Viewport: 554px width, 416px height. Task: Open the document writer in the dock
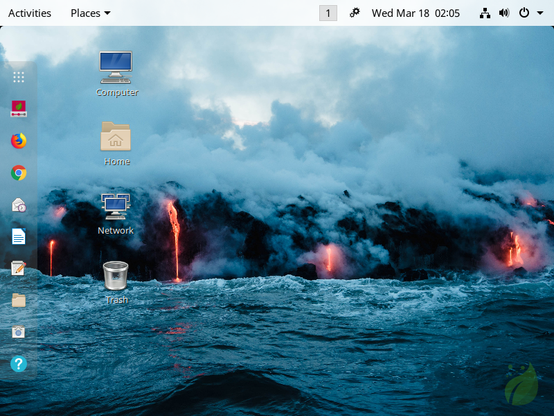pyautogui.click(x=18, y=236)
